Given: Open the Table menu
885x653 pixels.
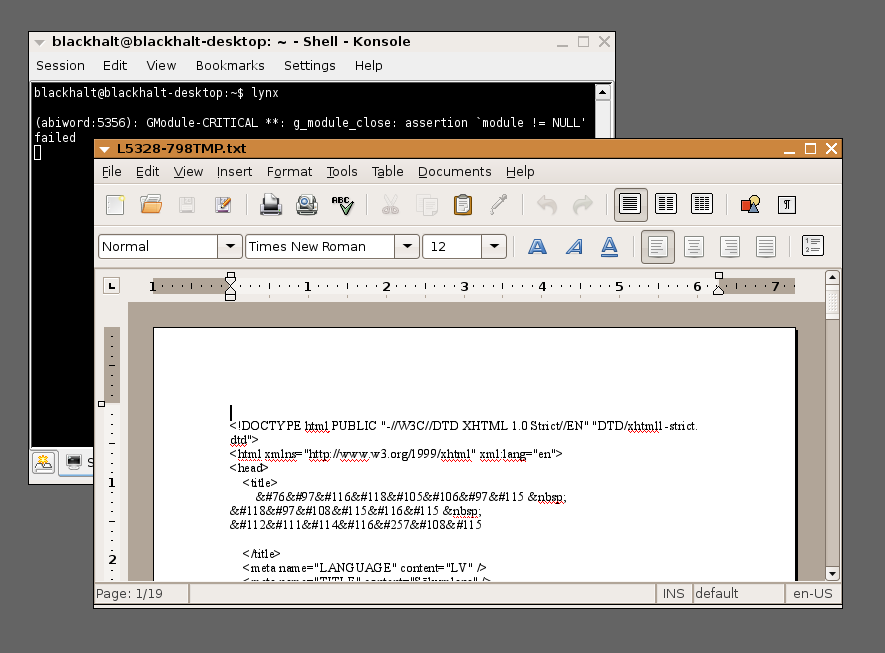Looking at the screenshot, I should 387,172.
